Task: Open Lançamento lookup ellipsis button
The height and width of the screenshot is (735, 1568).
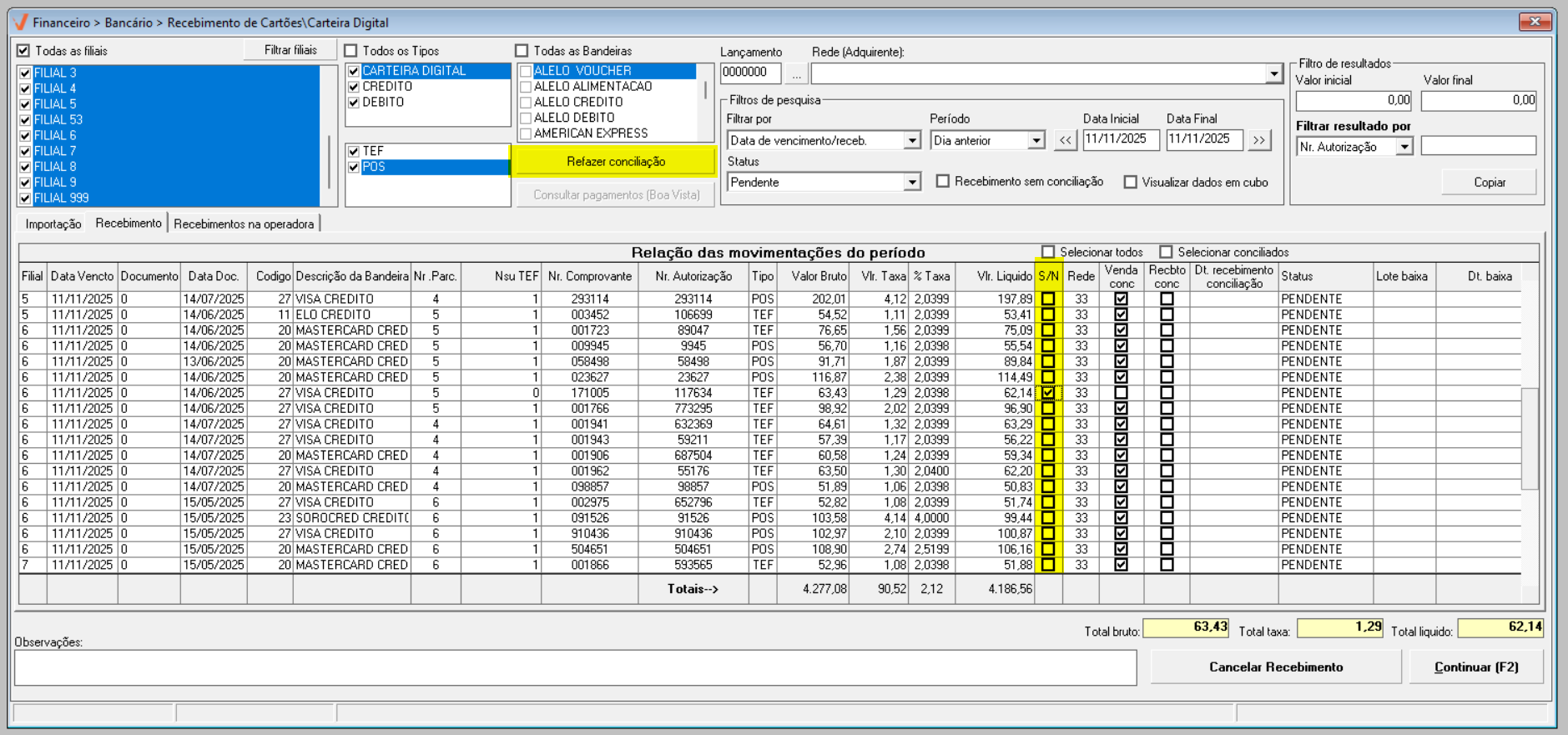Action: click(796, 74)
